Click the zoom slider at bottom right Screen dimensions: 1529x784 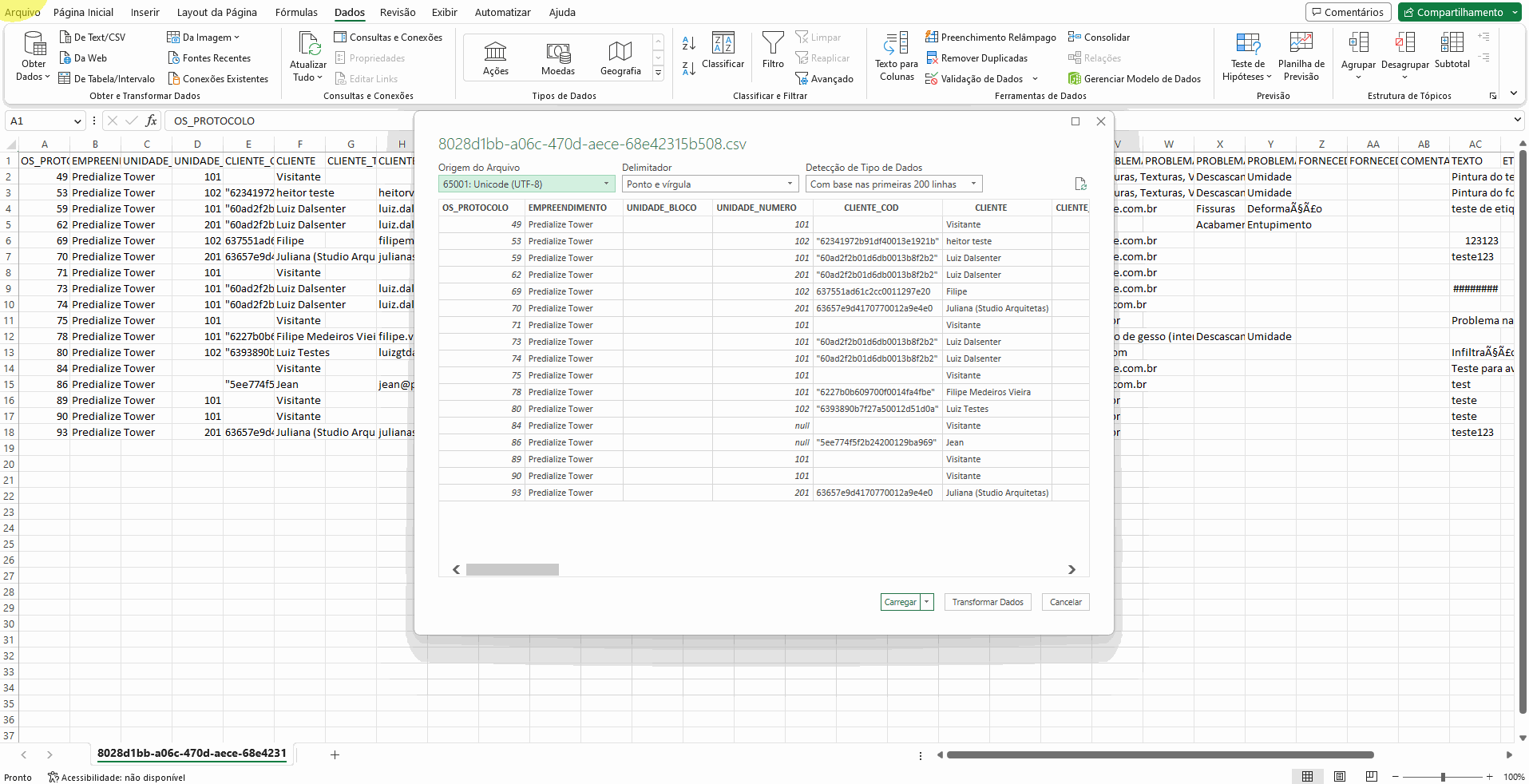click(1442, 776)
